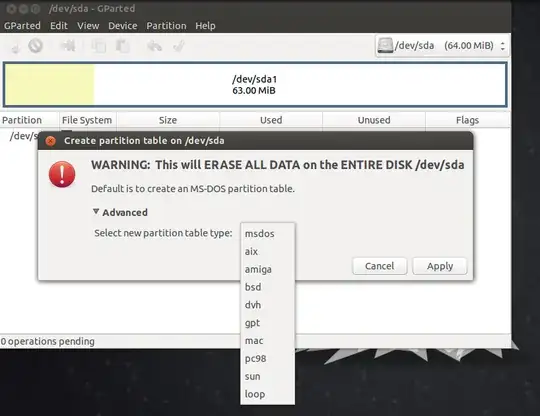Open the Edit menu
Image resolution: width=540 pixels, height=416 pixels.
59,26
